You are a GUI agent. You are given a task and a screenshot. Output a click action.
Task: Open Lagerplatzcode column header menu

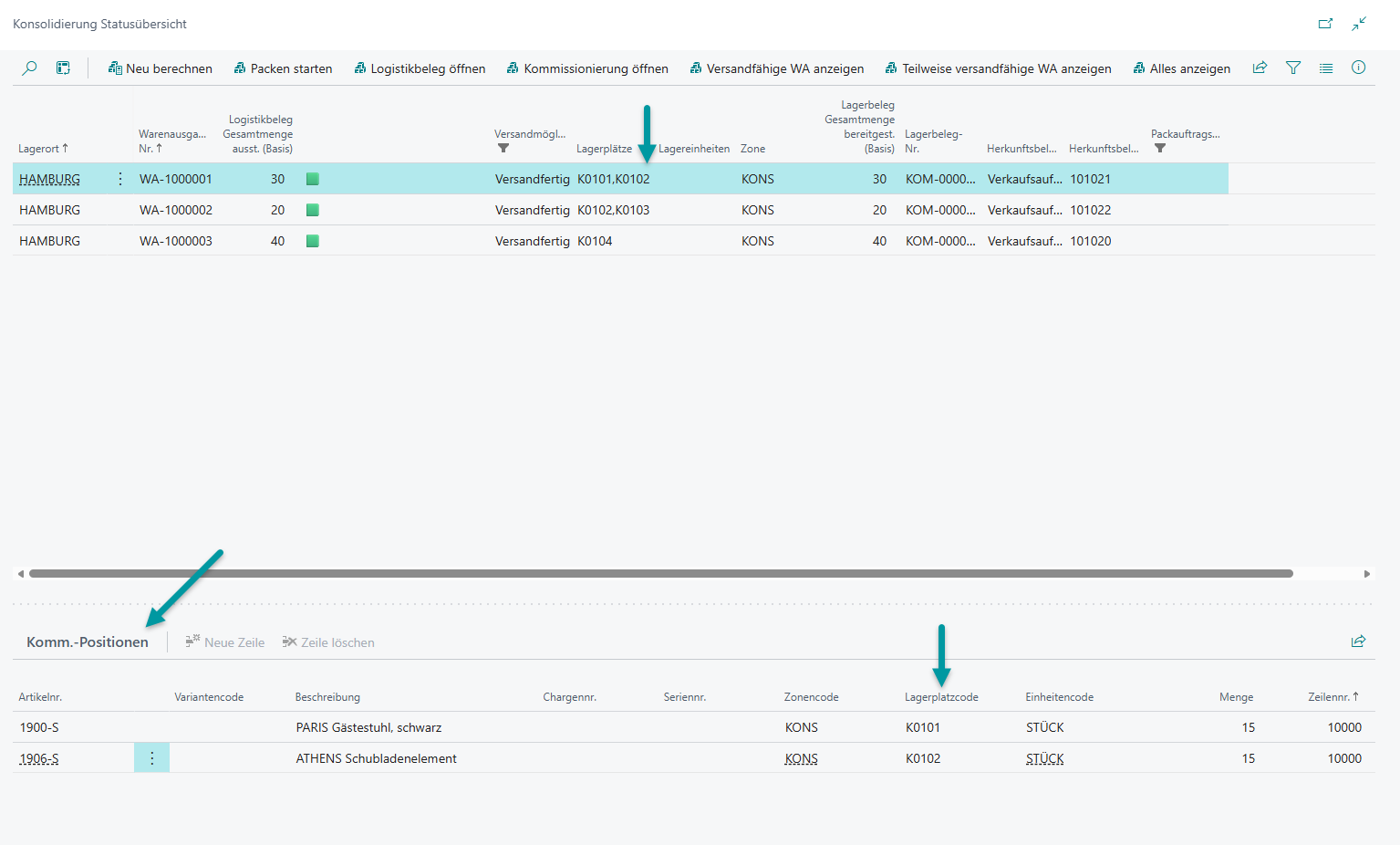[941, 697]
